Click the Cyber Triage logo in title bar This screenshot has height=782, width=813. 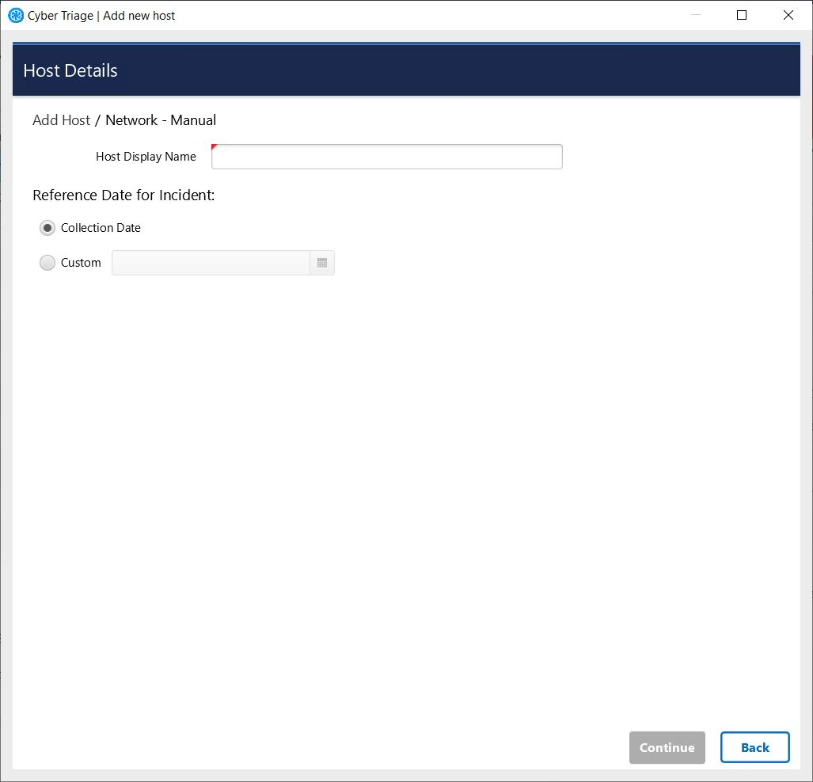15,15
